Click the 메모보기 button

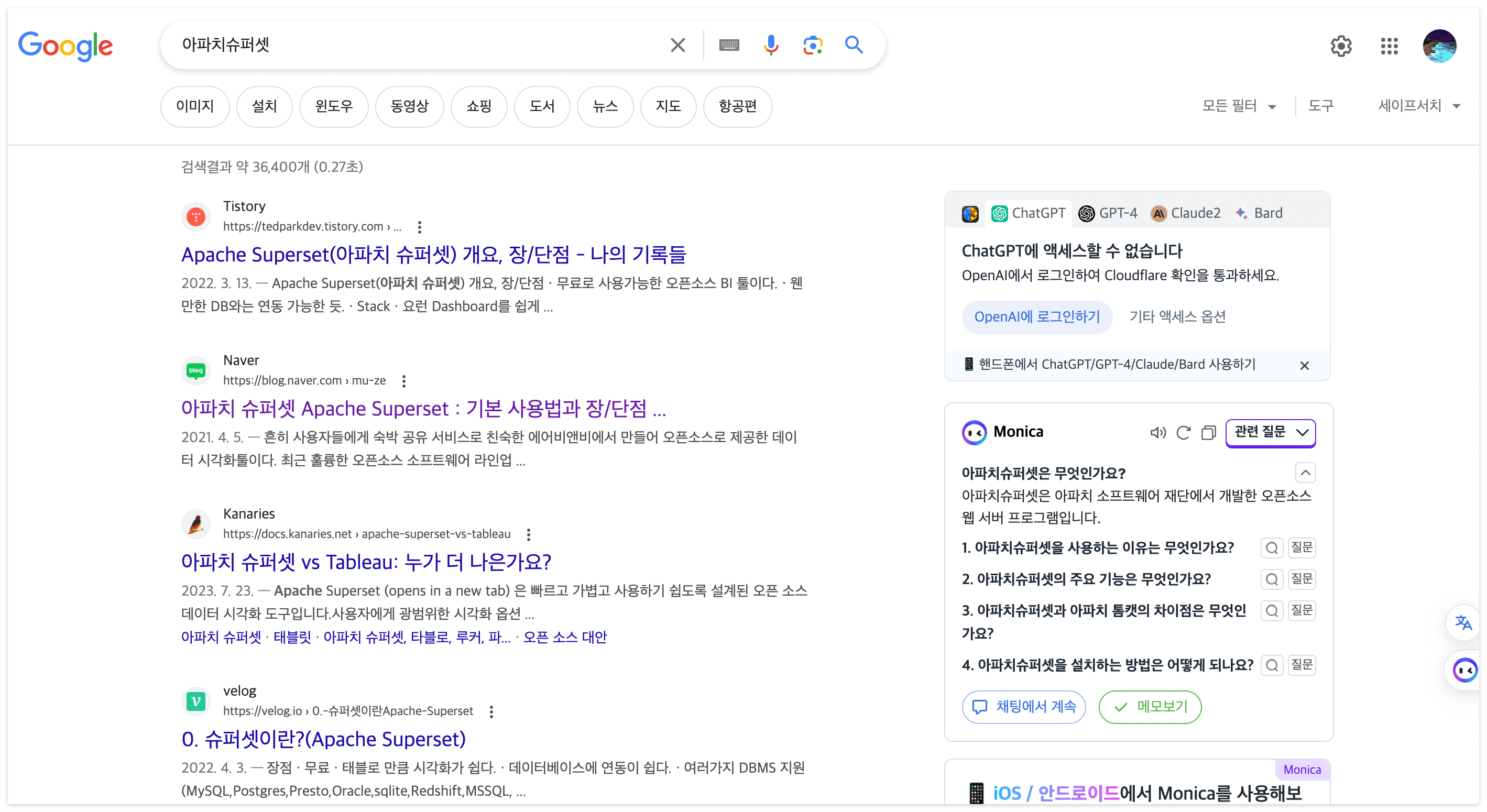(x=1150, y=707)
